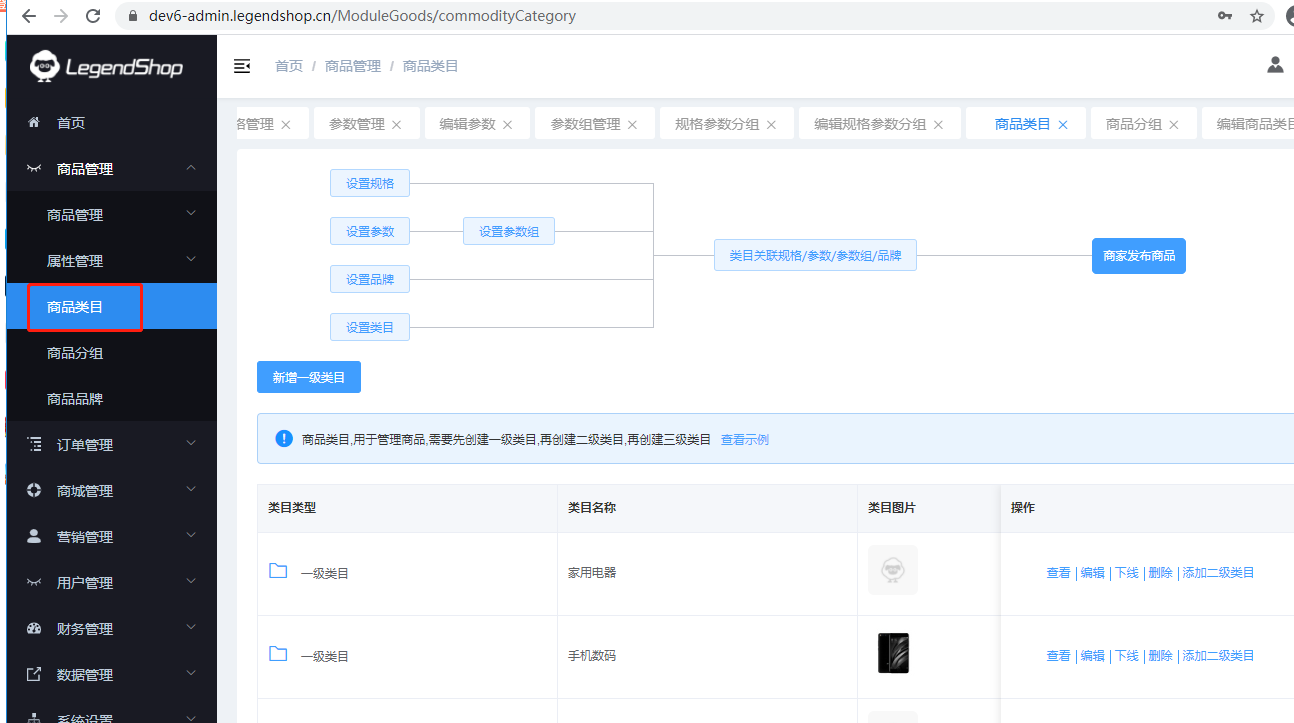This screenshot has width=1294, height=723.
Task: Click the 手机数码 category thumbnail image
Action: point(893,654)
